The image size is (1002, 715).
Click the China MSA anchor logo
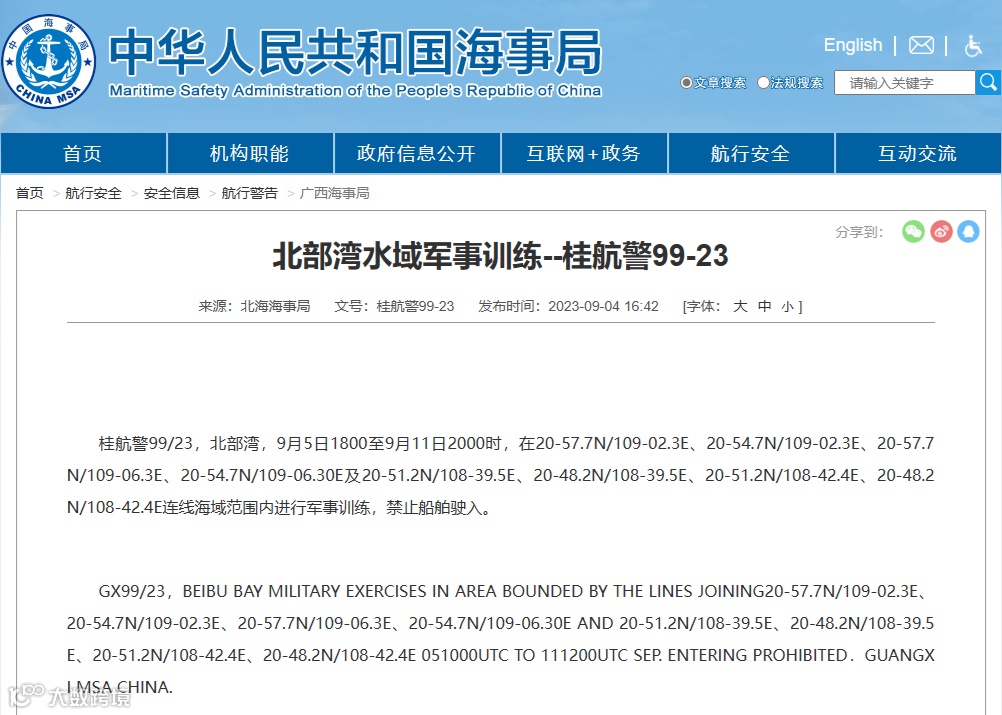tap(49, 61)
